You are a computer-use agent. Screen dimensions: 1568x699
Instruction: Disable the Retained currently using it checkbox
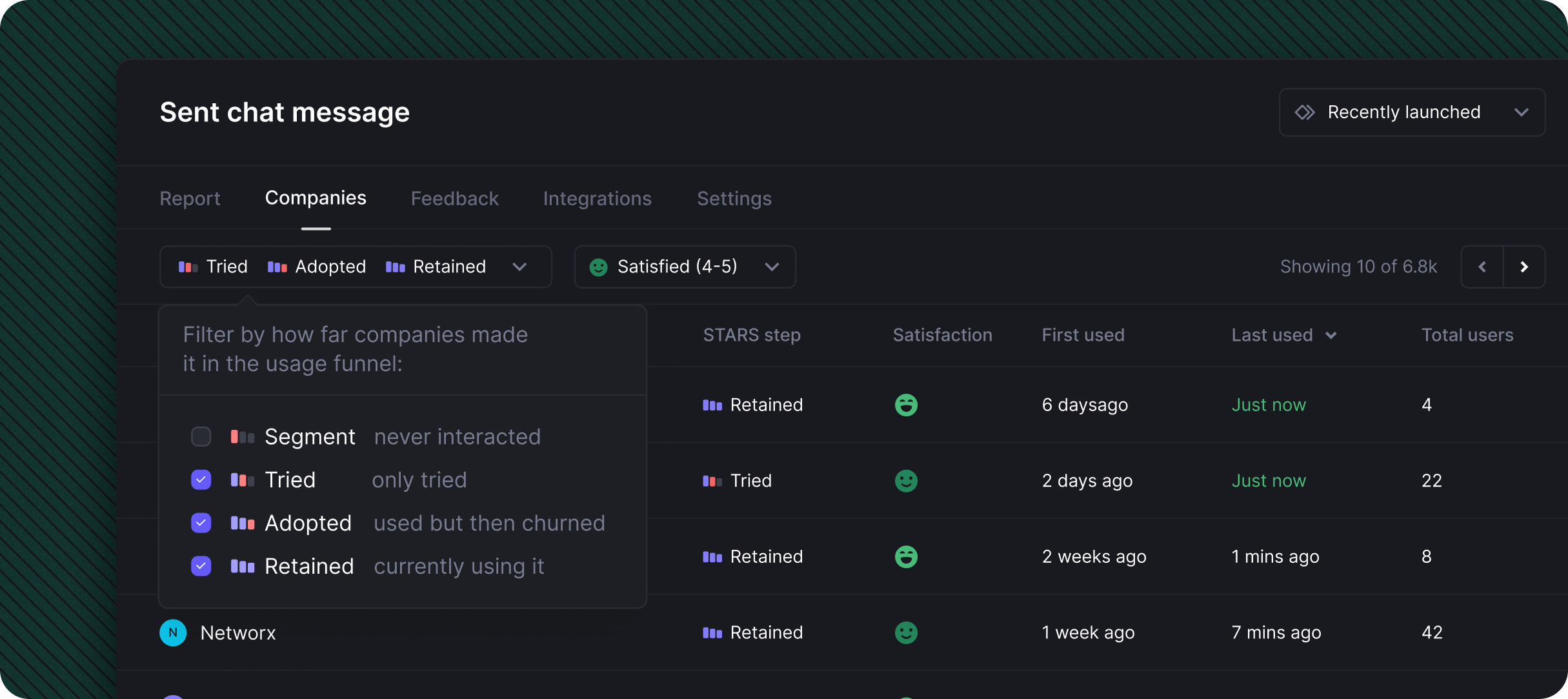pyautogui.click(x=201, y=566)
